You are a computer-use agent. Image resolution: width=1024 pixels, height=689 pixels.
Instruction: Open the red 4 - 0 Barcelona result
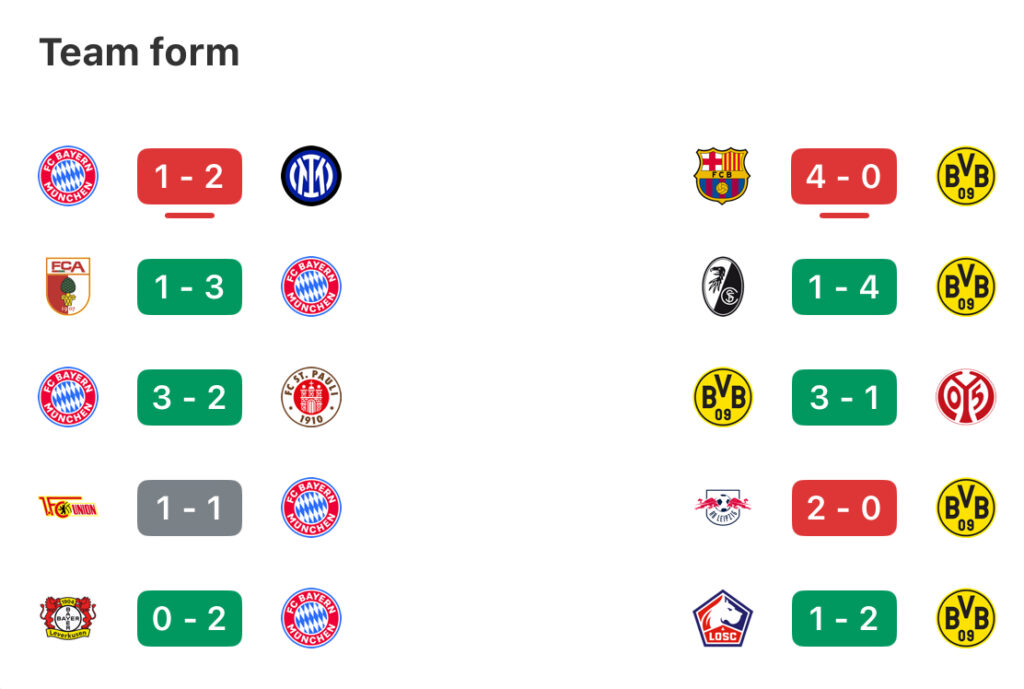click(844, 176)
